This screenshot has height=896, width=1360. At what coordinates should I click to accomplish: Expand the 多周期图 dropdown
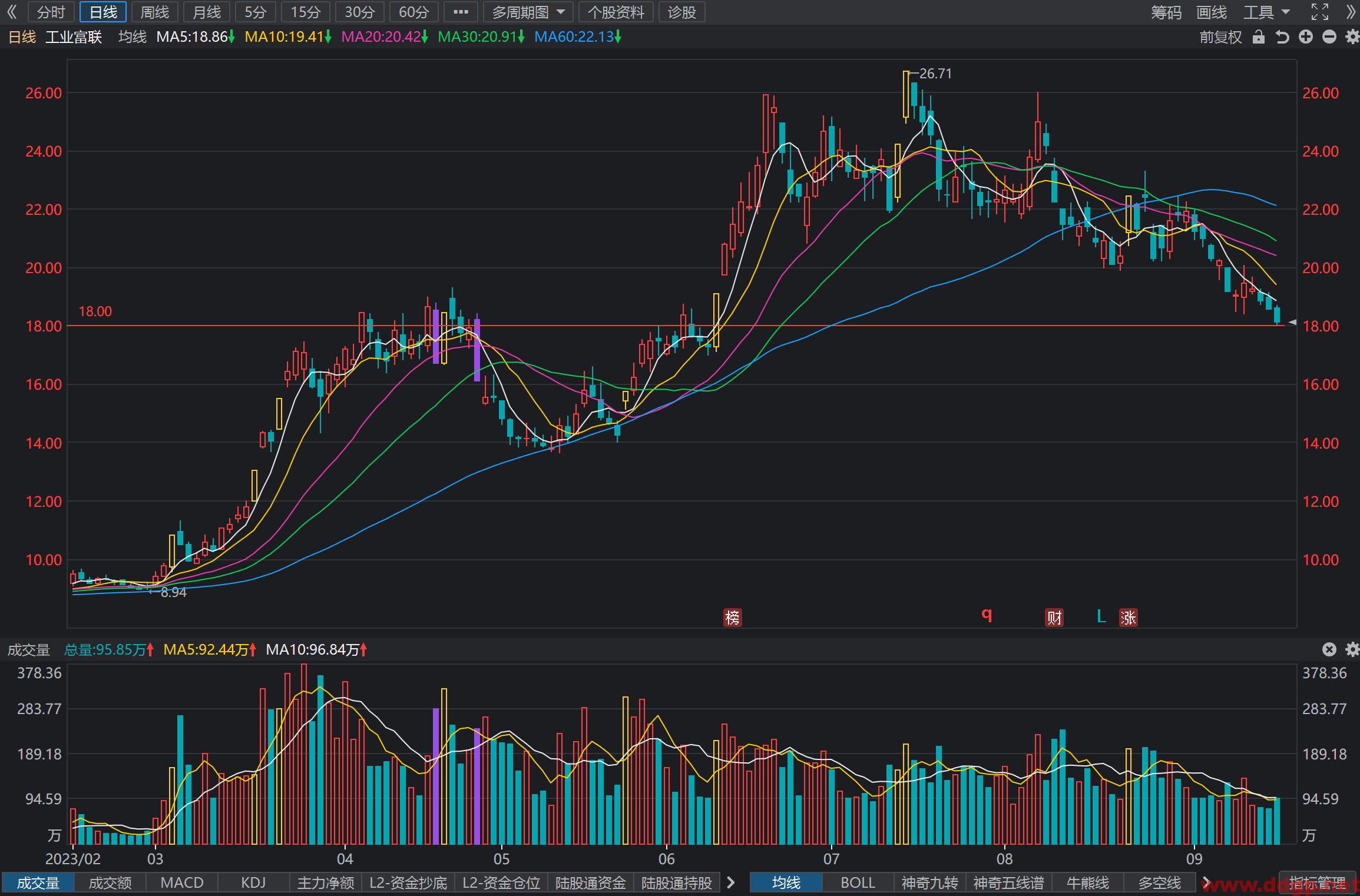point(528,12)
